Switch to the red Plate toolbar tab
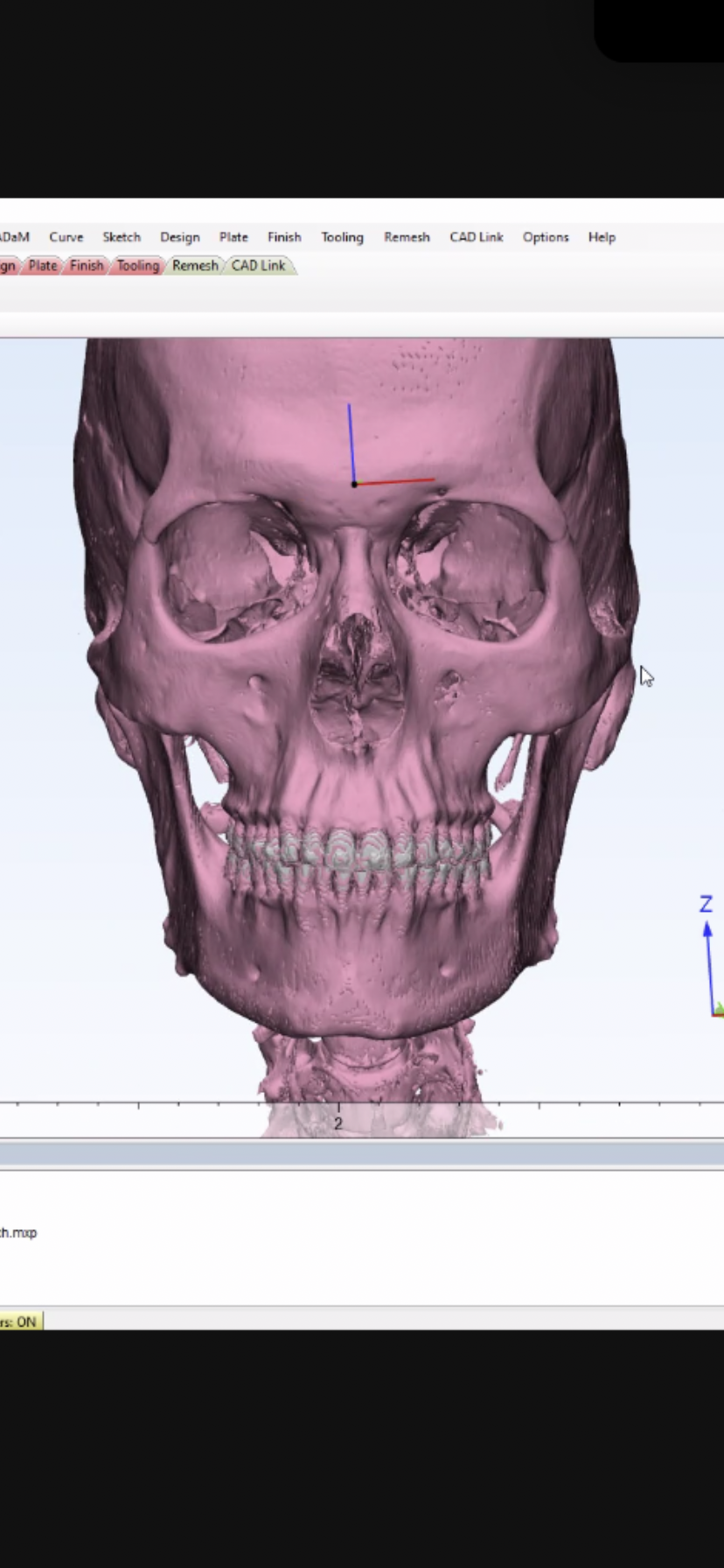724x1568 pixels. (x=42, y=265)
